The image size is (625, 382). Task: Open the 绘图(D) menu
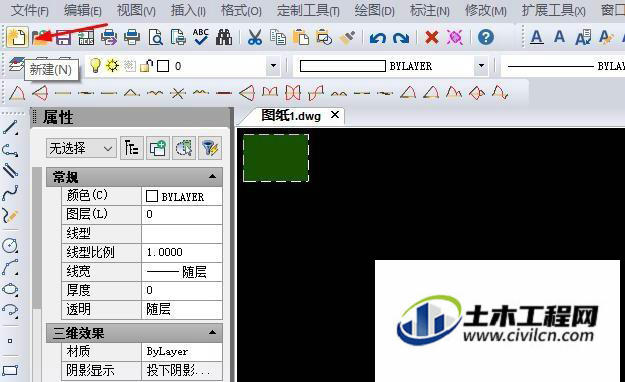374,10
